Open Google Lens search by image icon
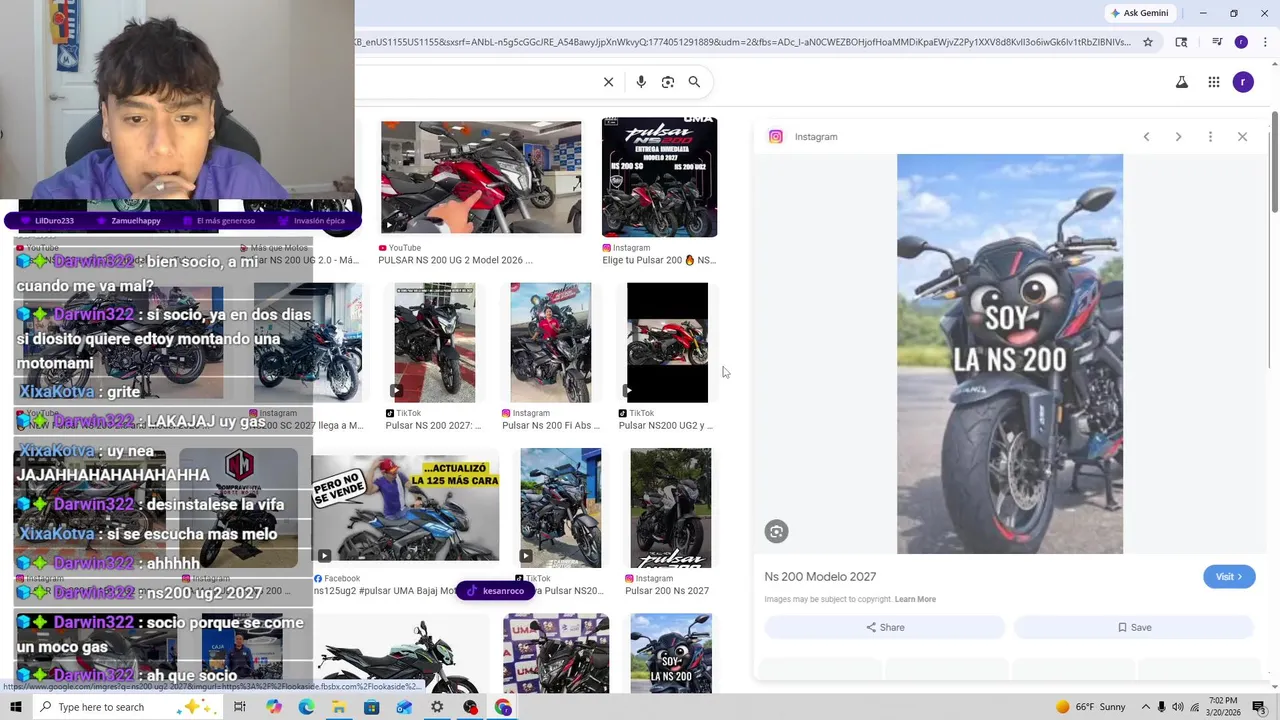 pyautogui.click(x=668, y=82)
